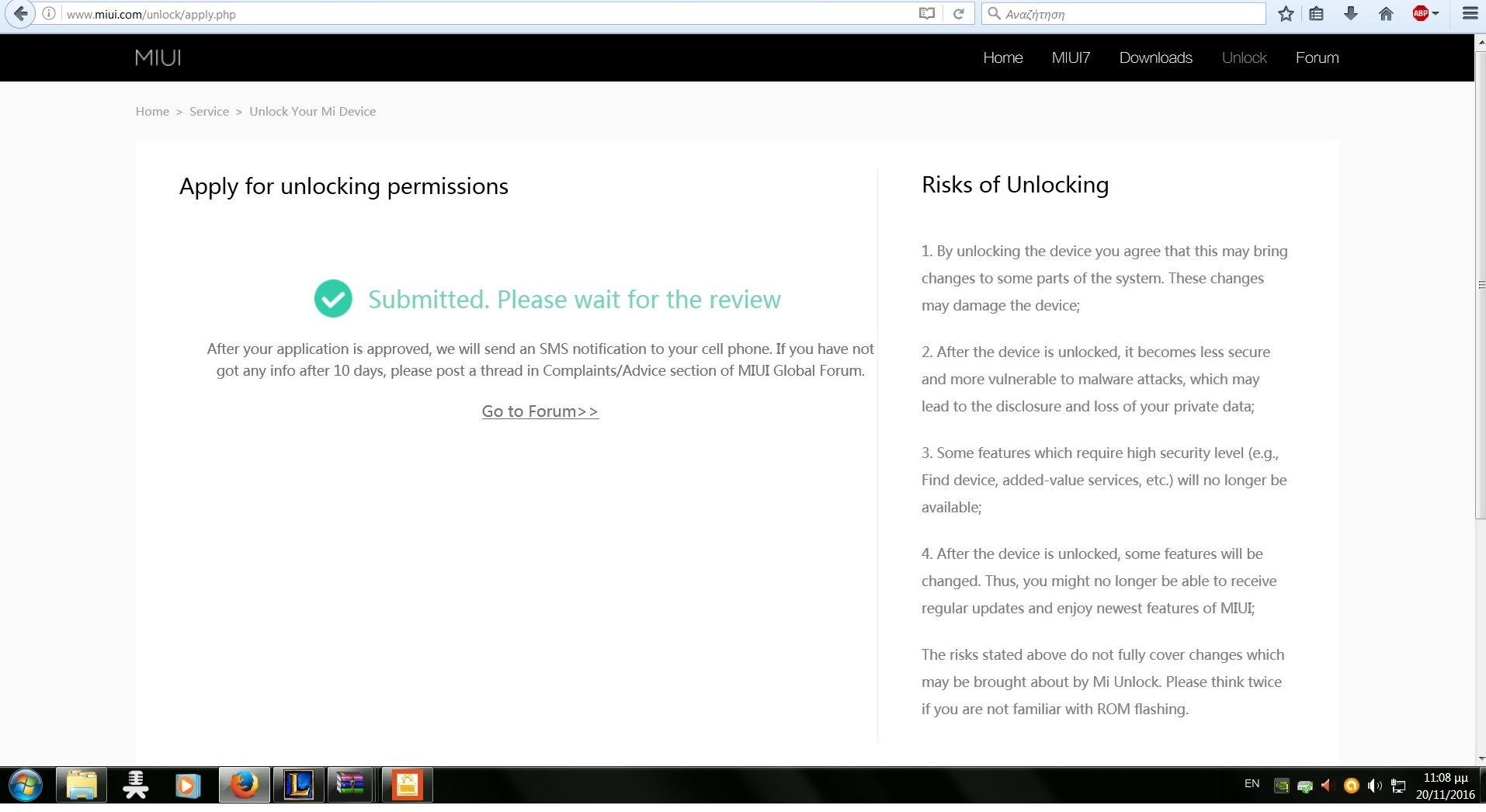
Task: Open the Home page from the nav bar
Action: pos(1003,57)
